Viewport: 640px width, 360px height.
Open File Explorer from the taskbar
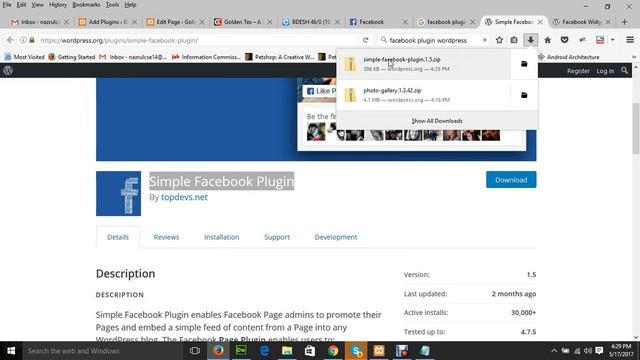tap(287, 351)
